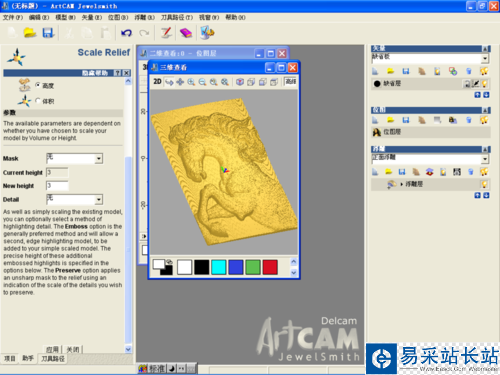Viewport: 500px width, 375px height.
Task: Toggle visibility bulb of the relief layer
Action: click(484, 184)
